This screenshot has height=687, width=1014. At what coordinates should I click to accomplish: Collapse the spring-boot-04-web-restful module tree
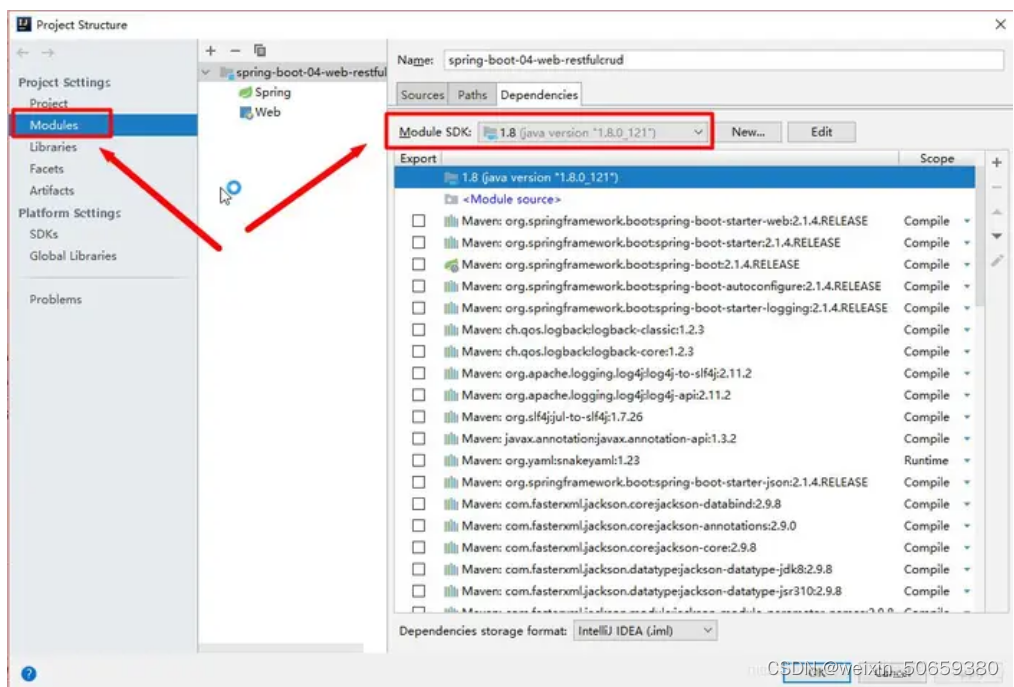[x=206, y=72]
